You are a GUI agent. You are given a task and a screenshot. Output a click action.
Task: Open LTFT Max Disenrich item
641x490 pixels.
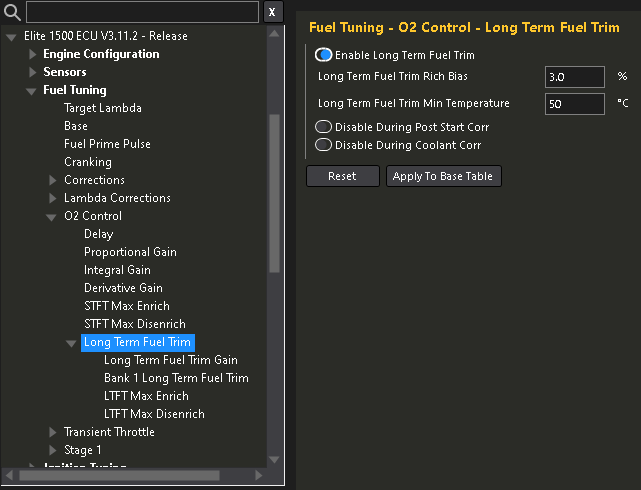click(154, 414)
